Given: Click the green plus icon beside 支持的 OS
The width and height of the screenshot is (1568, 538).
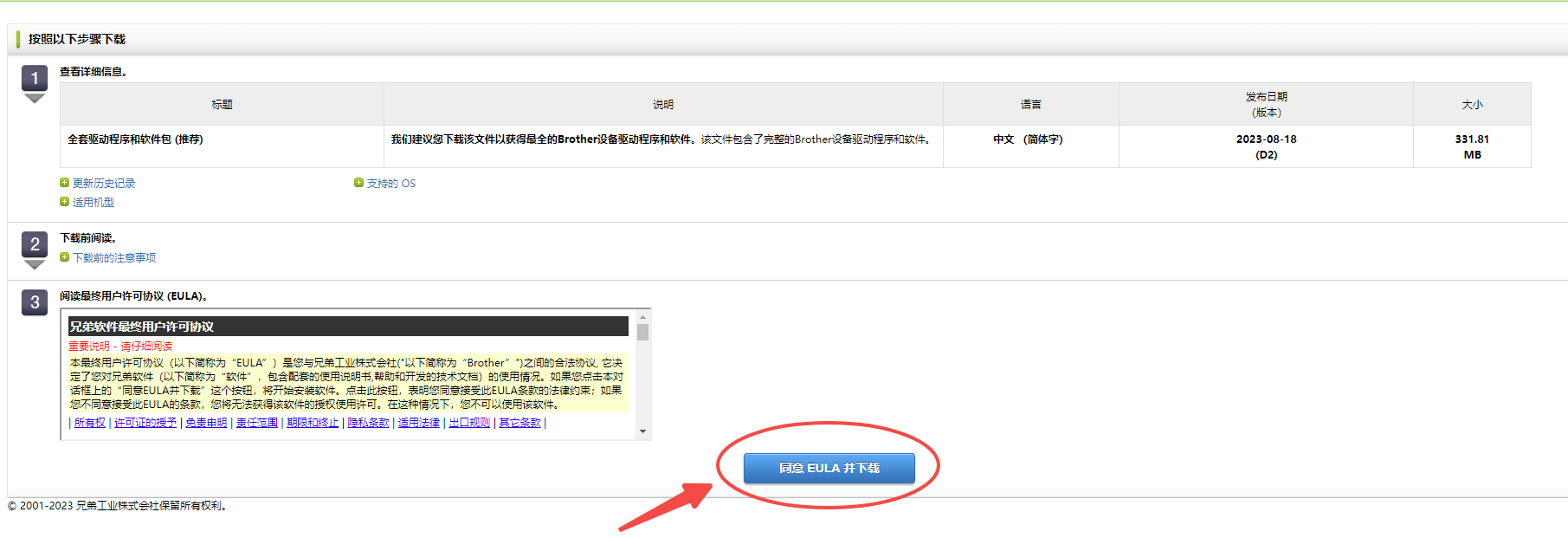Looking at the screenshot, I should coord(358,183).
